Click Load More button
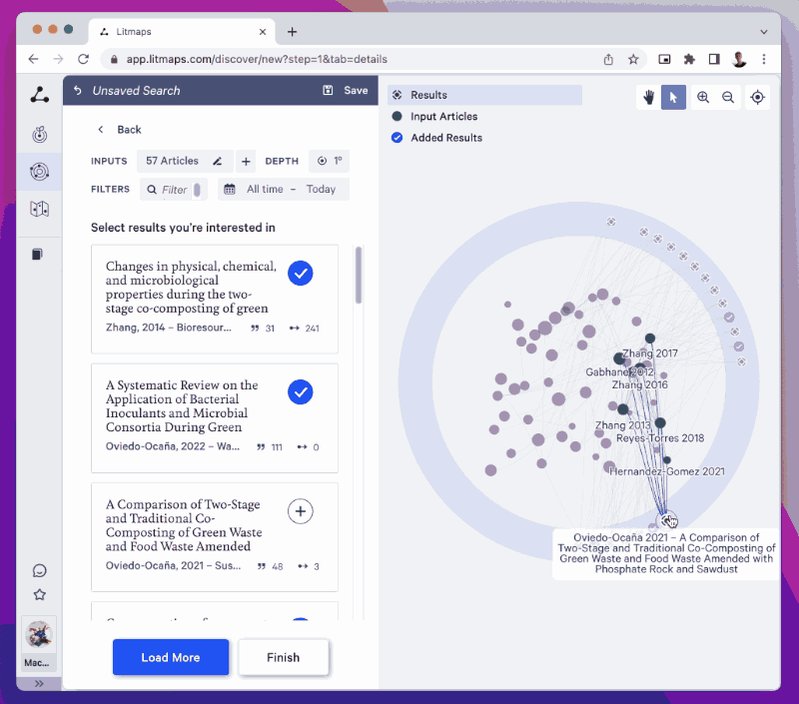Image resolution: width=799 pixels, height=704 pixels. coord(171,657)
